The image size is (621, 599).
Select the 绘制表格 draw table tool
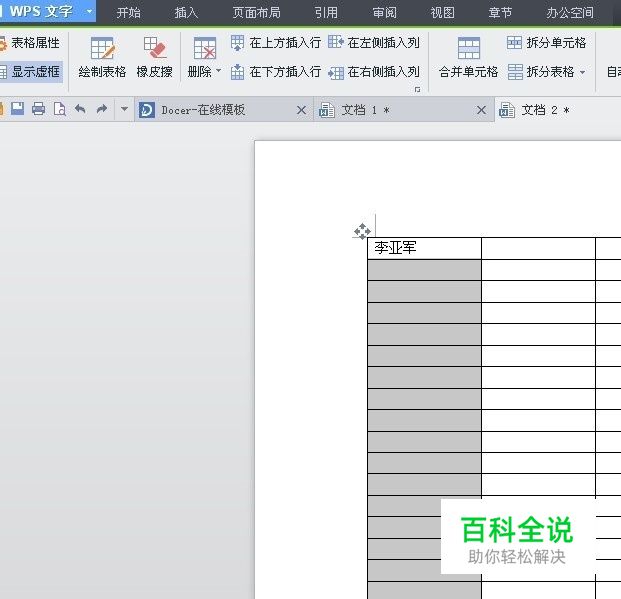tap(102, 57)
